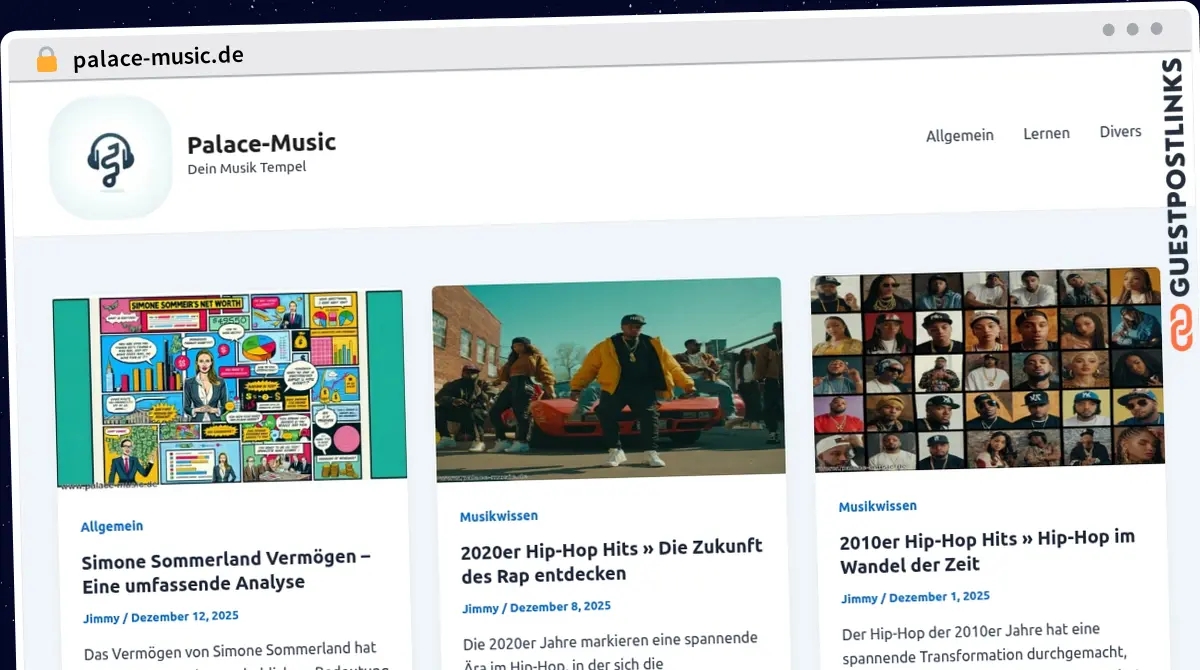The height and width of the screenshot is (670, 1200).
Task: Open the Lernen menu item
Action: click(1046, 133)
